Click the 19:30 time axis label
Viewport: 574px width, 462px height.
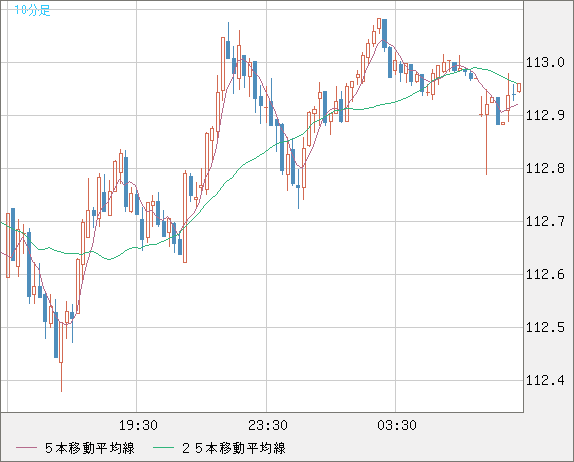[x=138, y=425]
